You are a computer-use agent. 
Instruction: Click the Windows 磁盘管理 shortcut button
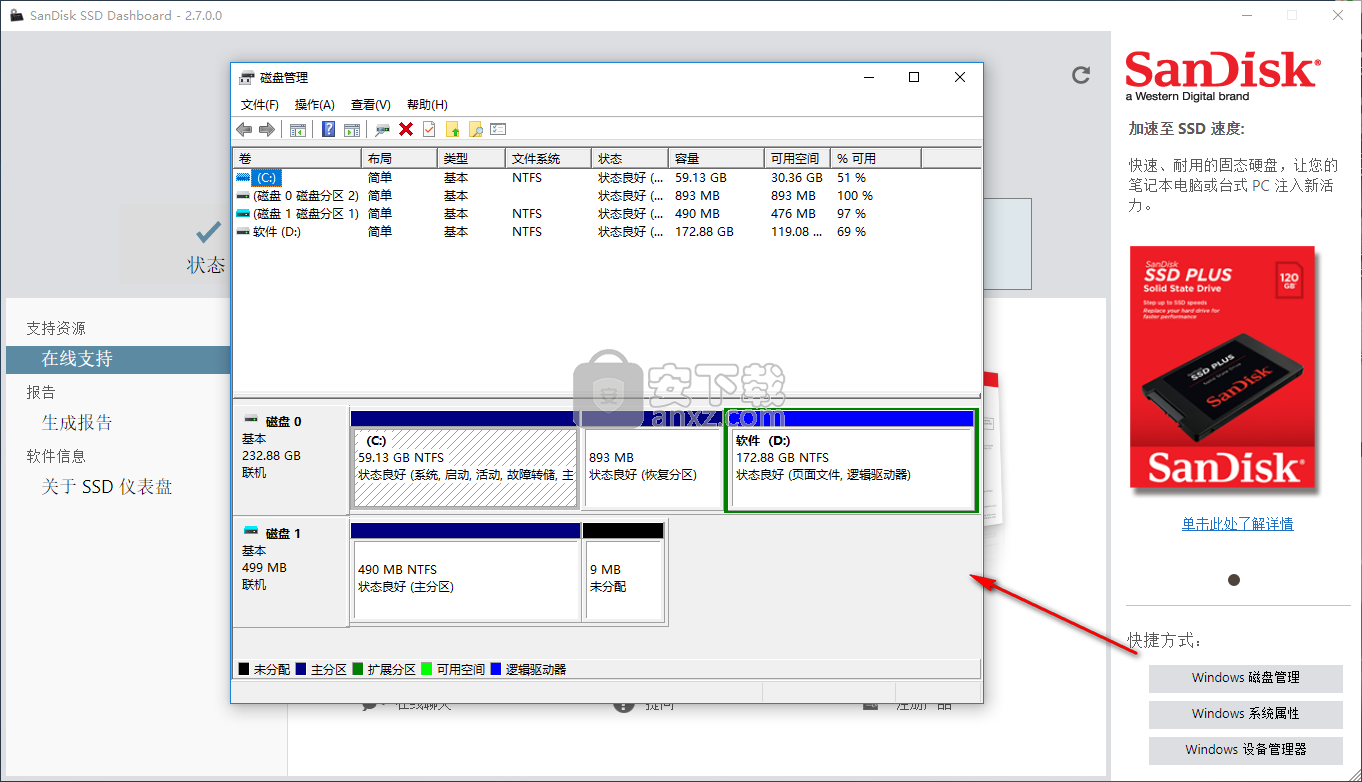pyautogui.click(x=1245, y=678)
